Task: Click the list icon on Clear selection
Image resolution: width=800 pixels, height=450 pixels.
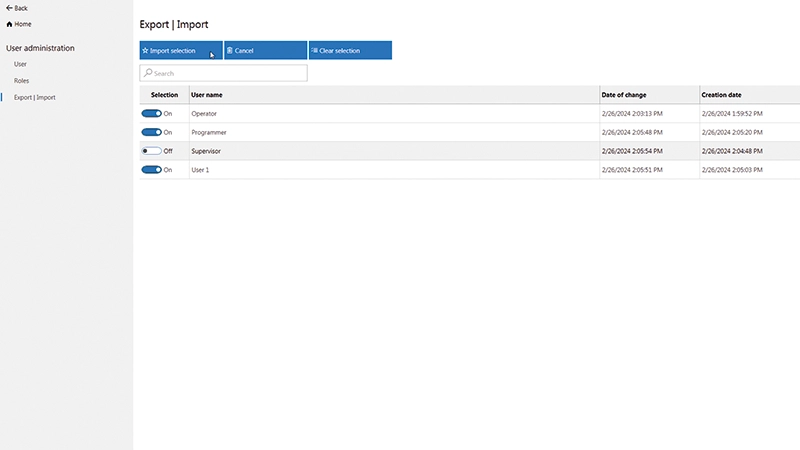Action: [314, 50]
